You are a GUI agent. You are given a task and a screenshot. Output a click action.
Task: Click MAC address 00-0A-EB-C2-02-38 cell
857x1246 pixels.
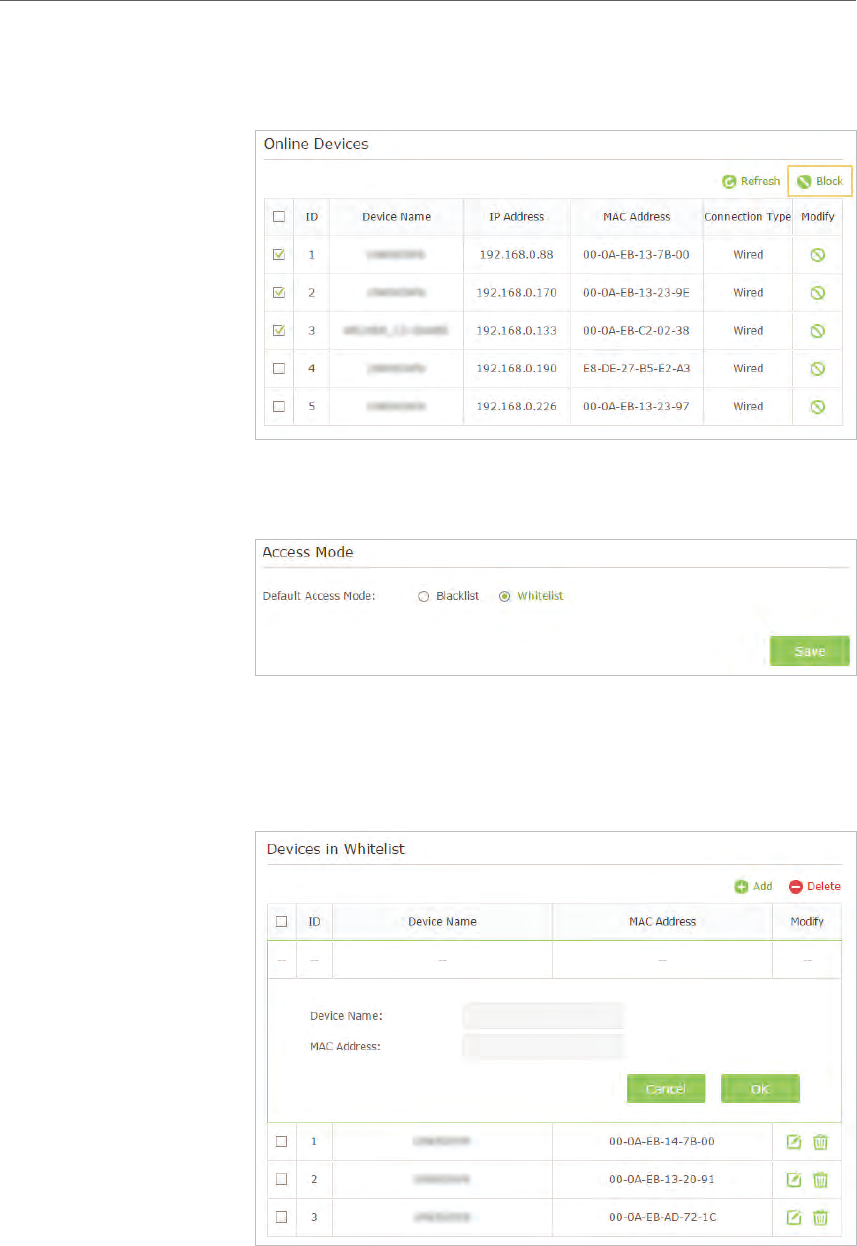[x=636, y=331]
